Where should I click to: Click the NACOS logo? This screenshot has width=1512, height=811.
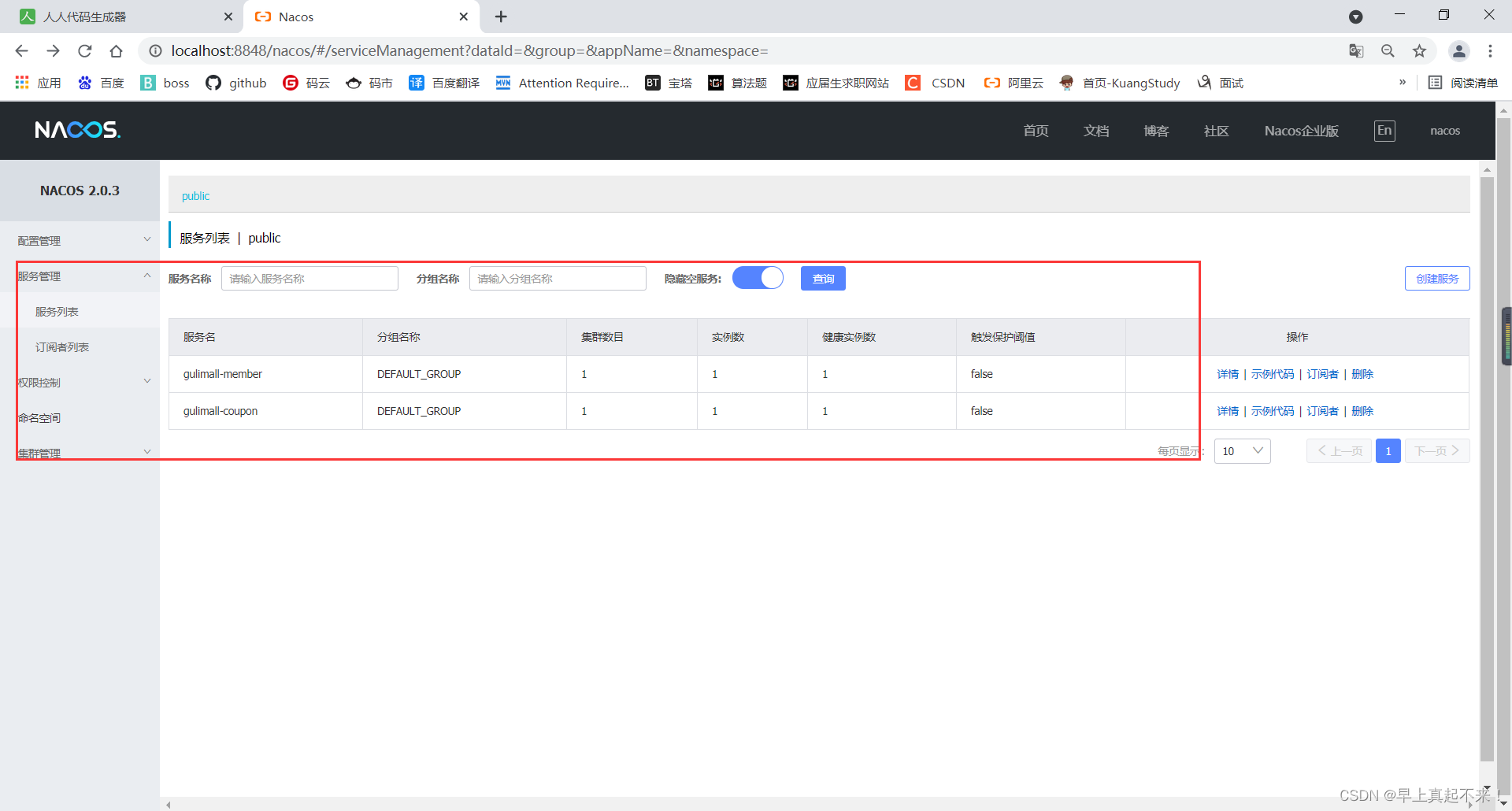(x=77, y=130)
